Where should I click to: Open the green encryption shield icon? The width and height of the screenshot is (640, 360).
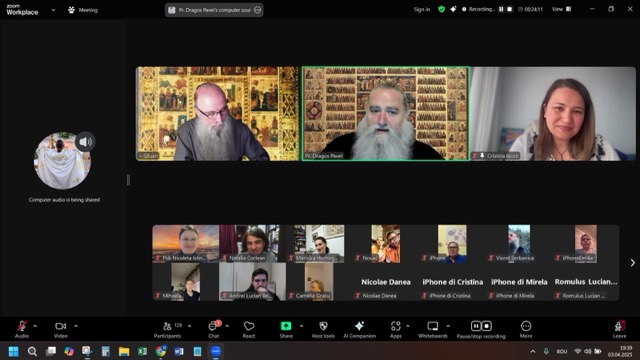pos(442,9)
